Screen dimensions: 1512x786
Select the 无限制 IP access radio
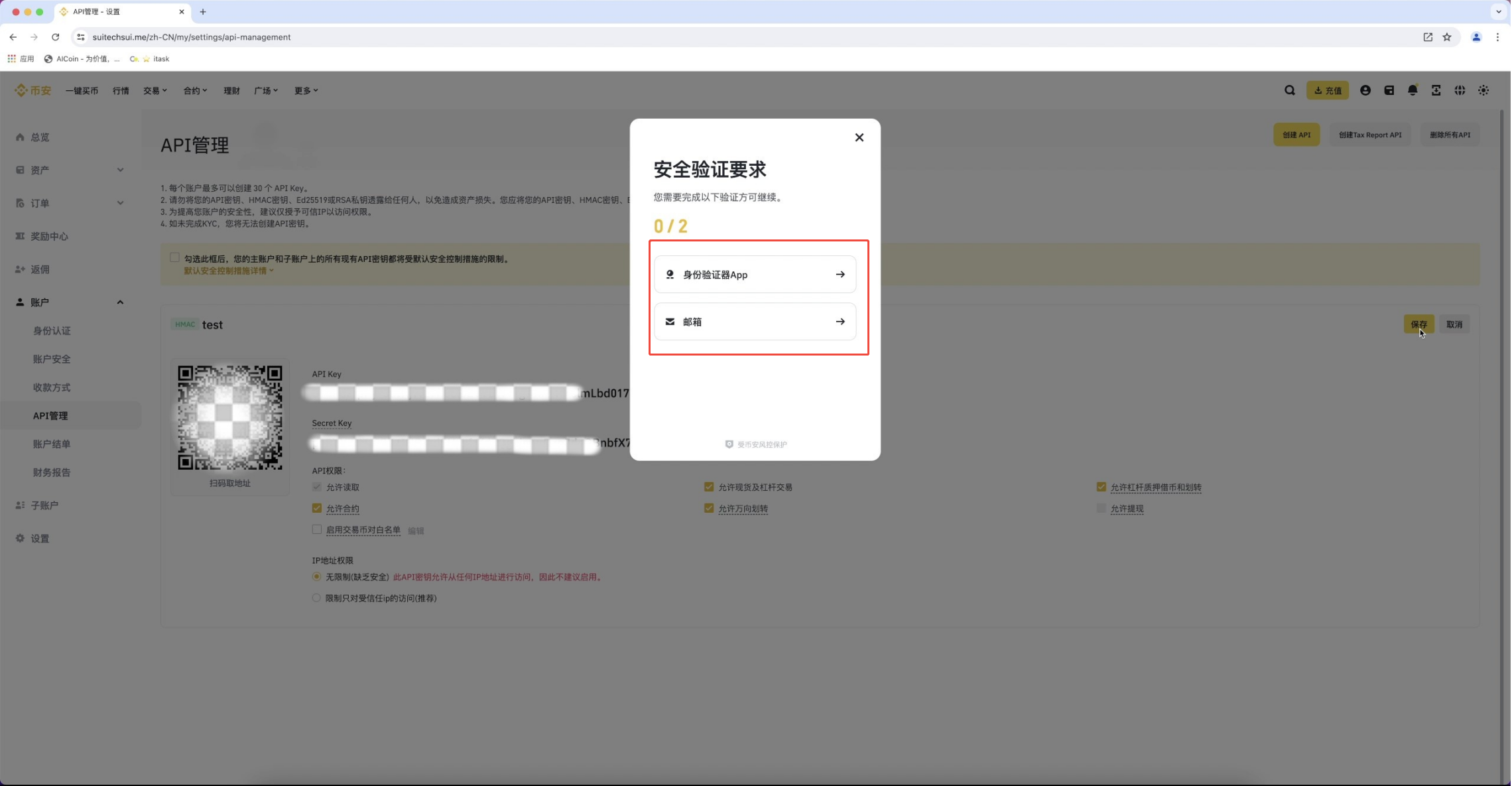click(317, 576)
